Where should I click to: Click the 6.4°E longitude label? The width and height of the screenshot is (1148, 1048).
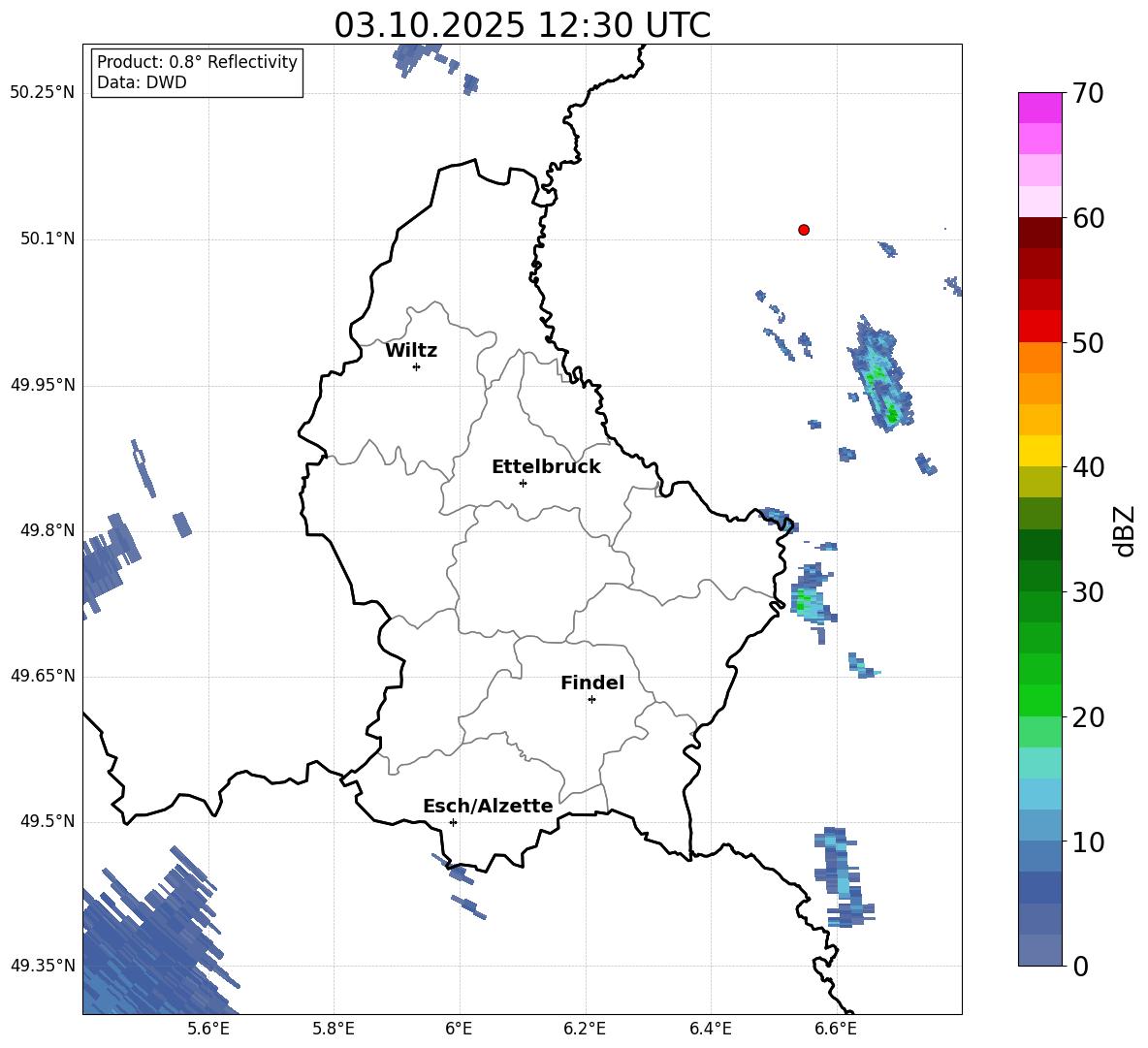(711, 1029)
